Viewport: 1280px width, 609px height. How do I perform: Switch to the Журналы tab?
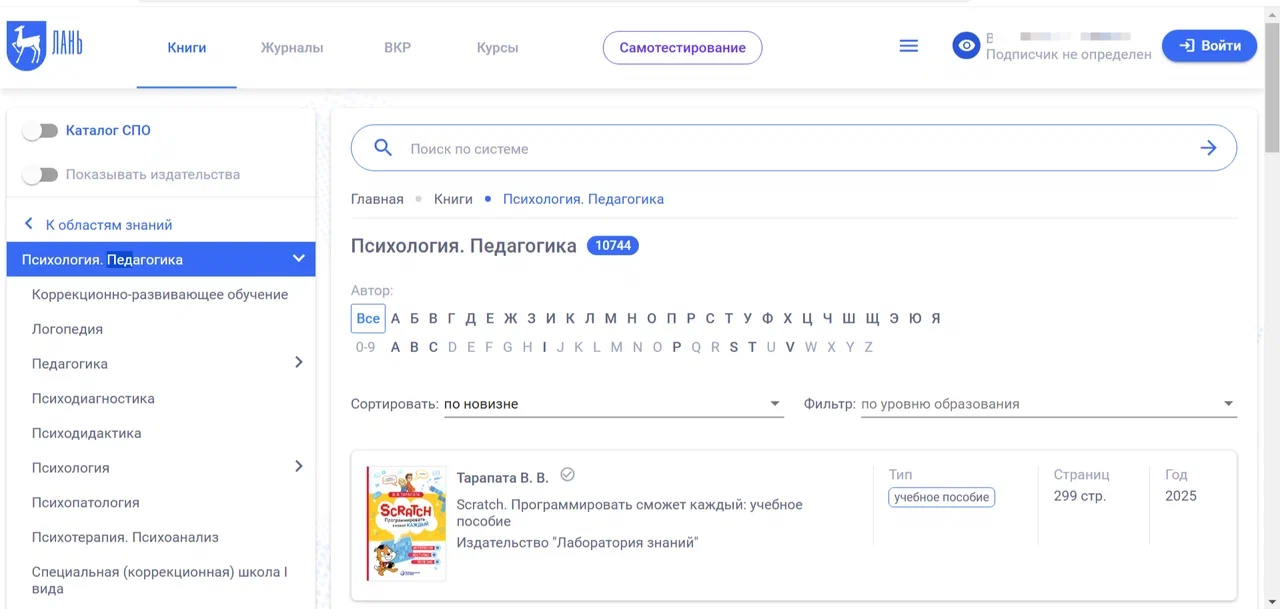(292, 47)
